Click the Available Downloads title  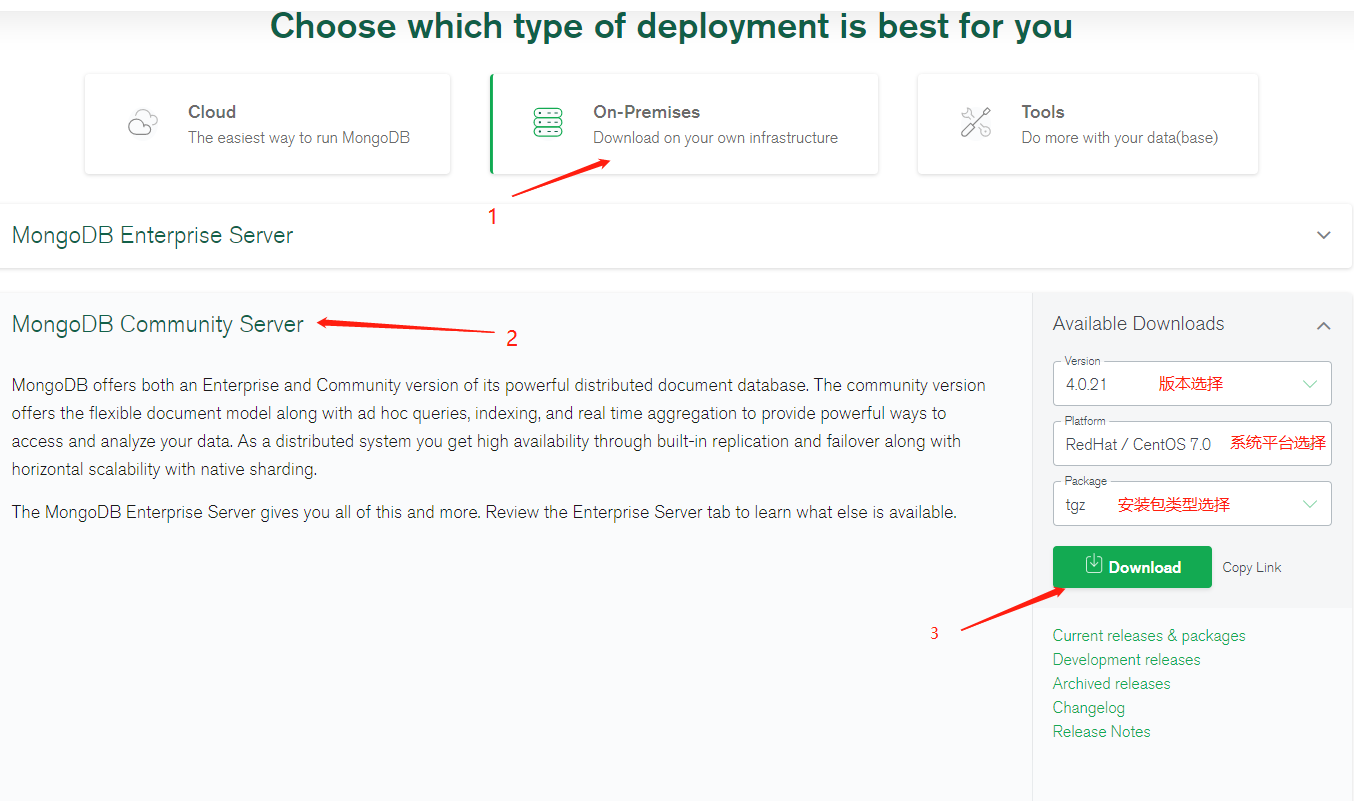click(1138, 324)
